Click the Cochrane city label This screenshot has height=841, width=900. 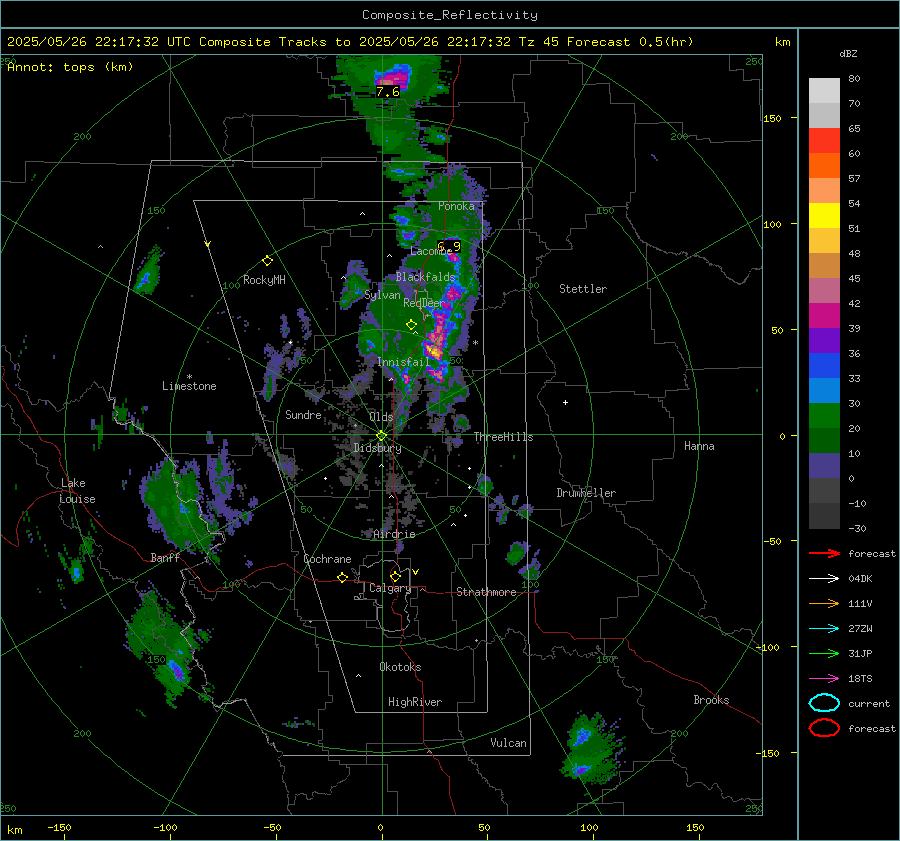tap(327, 559)
